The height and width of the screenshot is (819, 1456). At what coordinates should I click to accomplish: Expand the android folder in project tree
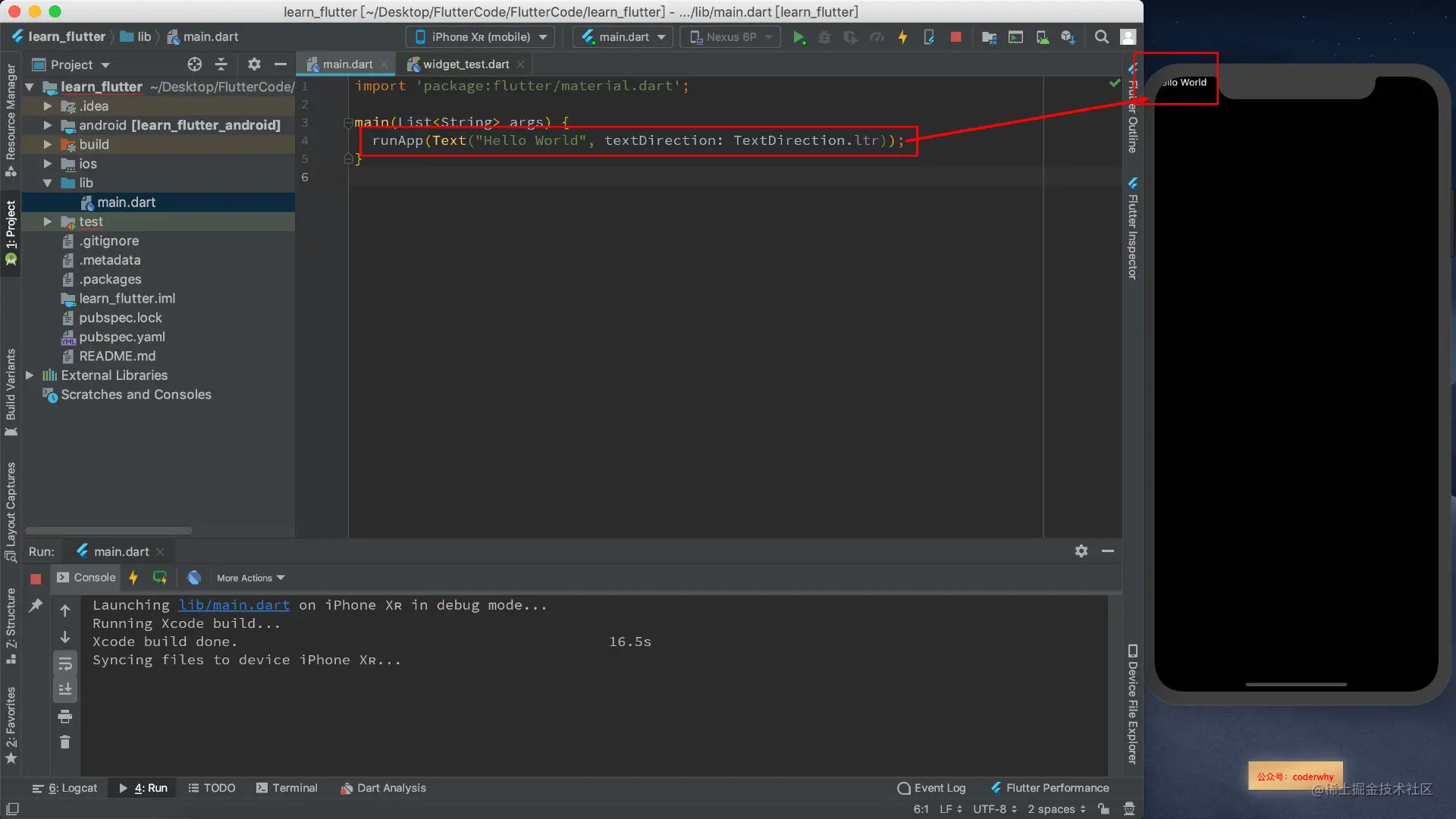[48, 125]
